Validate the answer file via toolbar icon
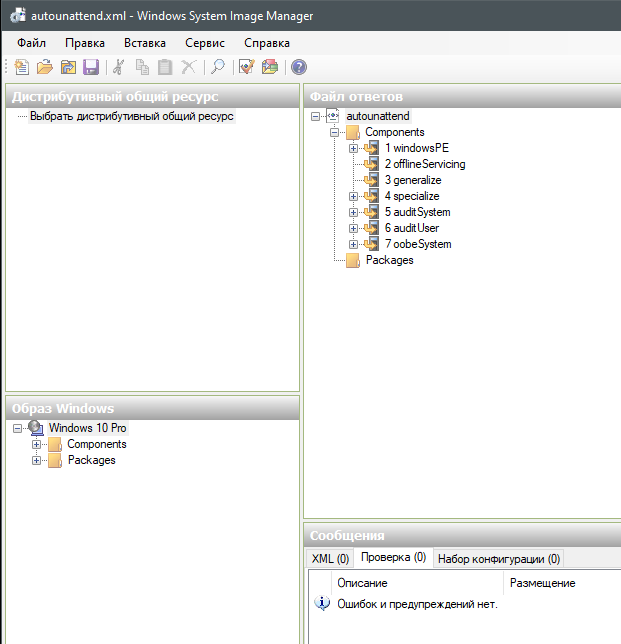This screenshot has height=644, width=621. point(246,67)
